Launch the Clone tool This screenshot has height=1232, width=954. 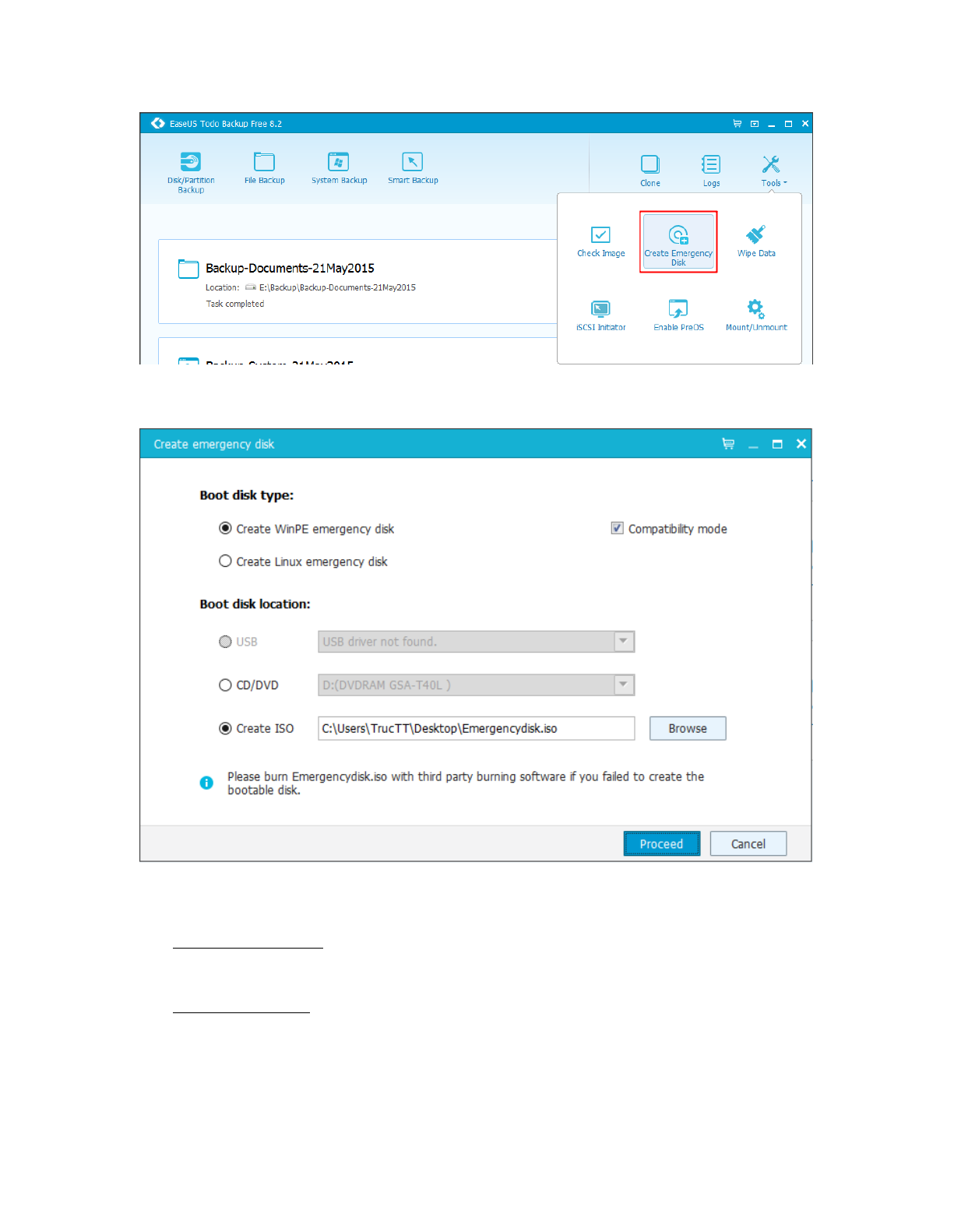(649, 170)
